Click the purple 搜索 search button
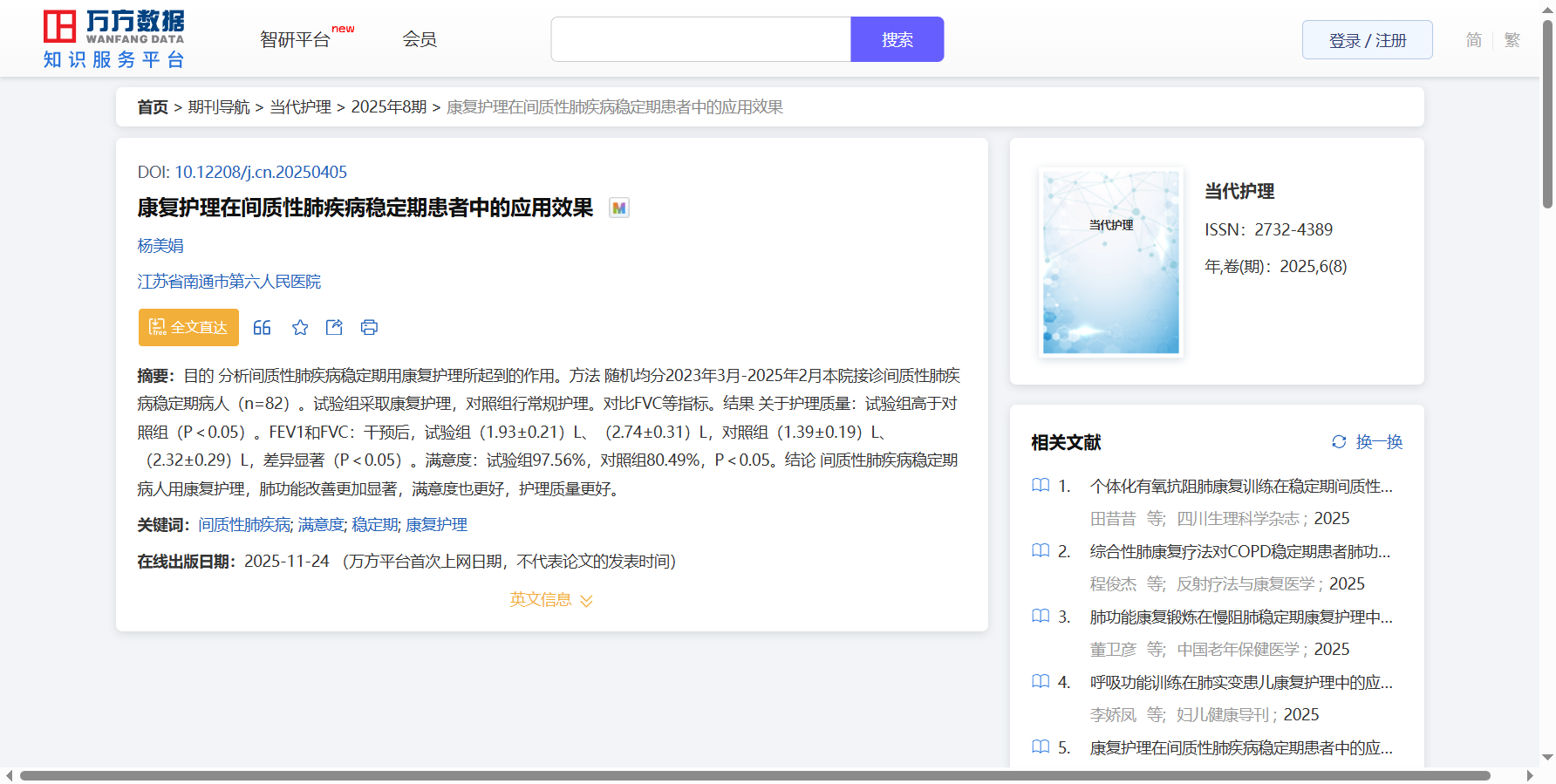Viewport: 1556px width, 784px height. [x=897, y=40]
